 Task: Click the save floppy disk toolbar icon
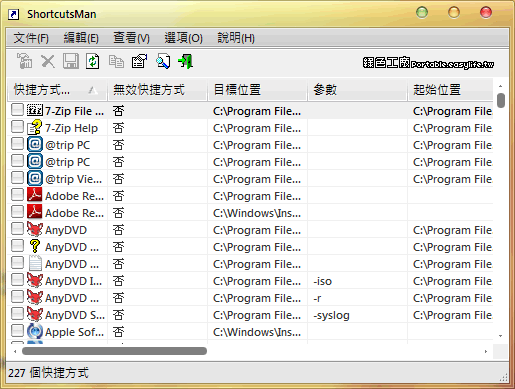tap(71, 61)
